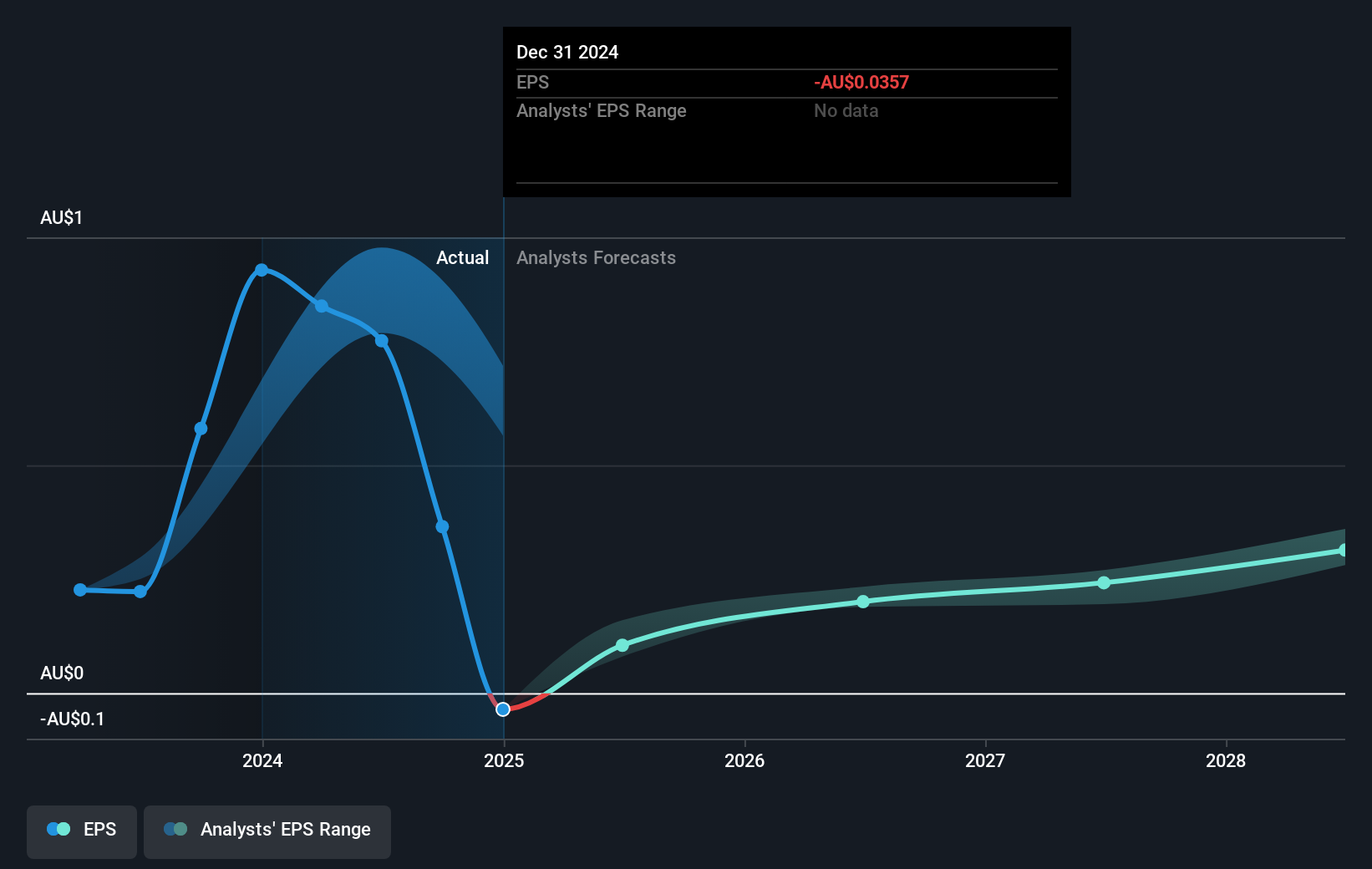
Task: Click the -AU$0.1 y-axis label
Action: (x=73, y=719)
